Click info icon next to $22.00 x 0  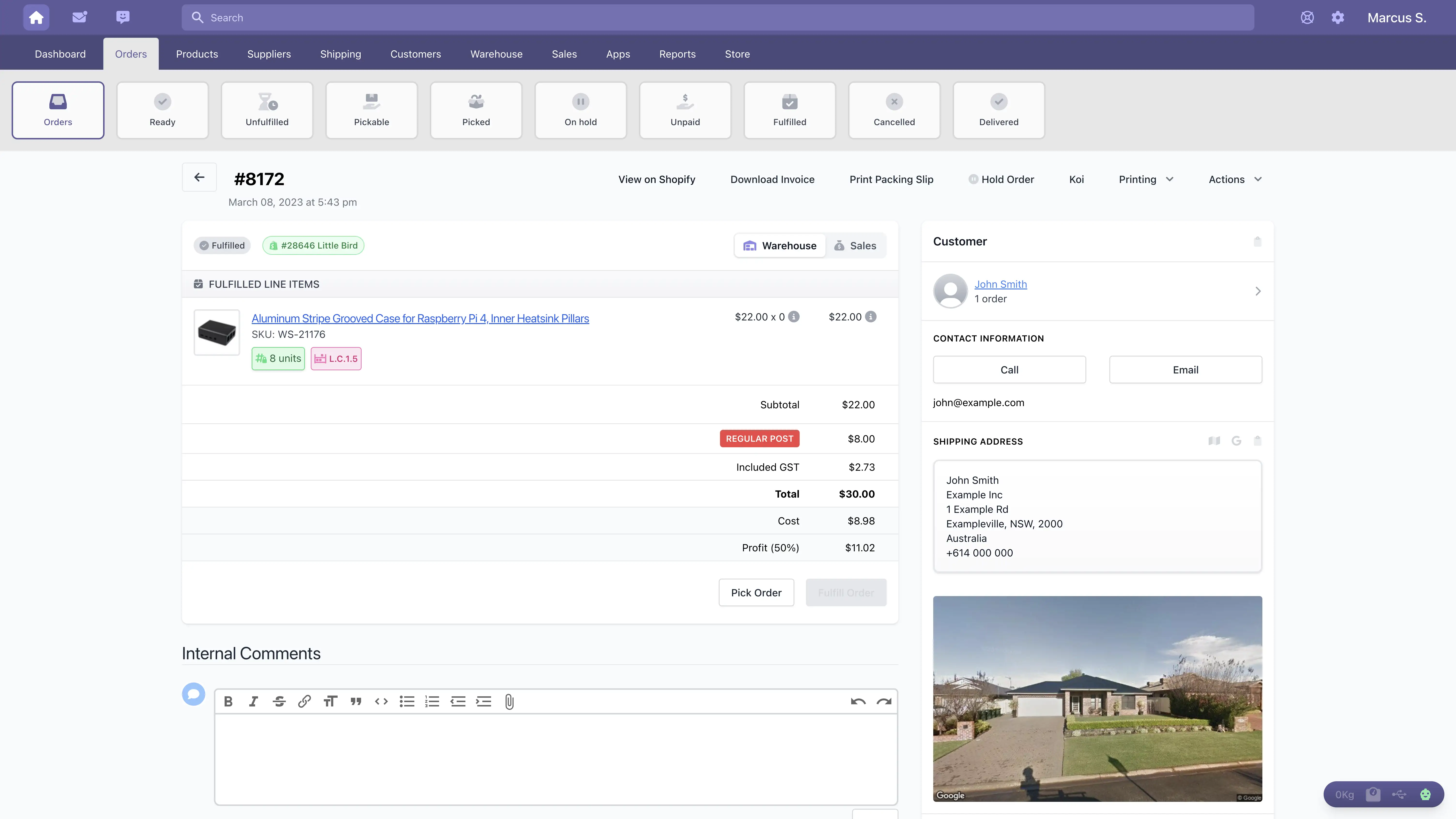794,317
